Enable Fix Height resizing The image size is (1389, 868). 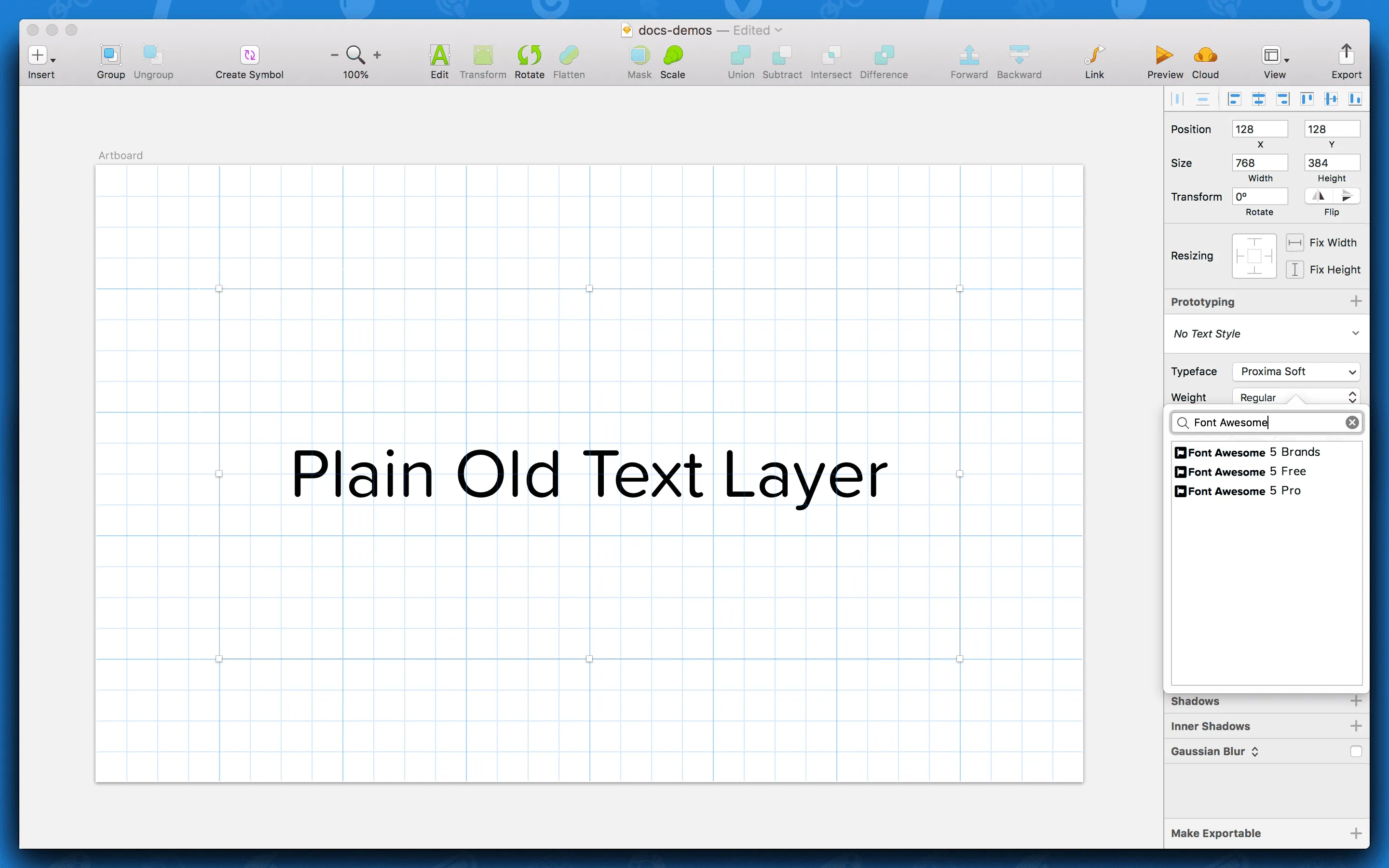(x=1295, y=269)
